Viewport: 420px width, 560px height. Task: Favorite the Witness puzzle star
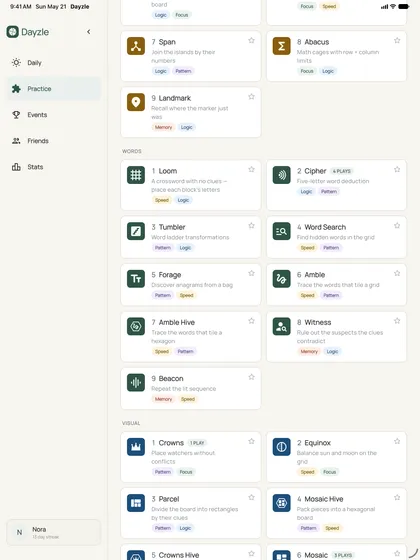point(397,321)
